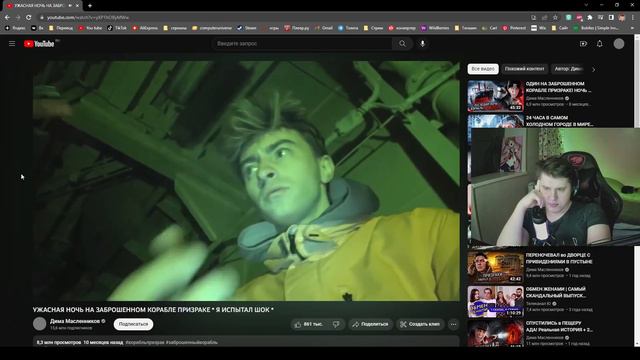Open the 'computernumeral' bookmarks folder
This screenshot has width=640, height=360.
(212, 28)
